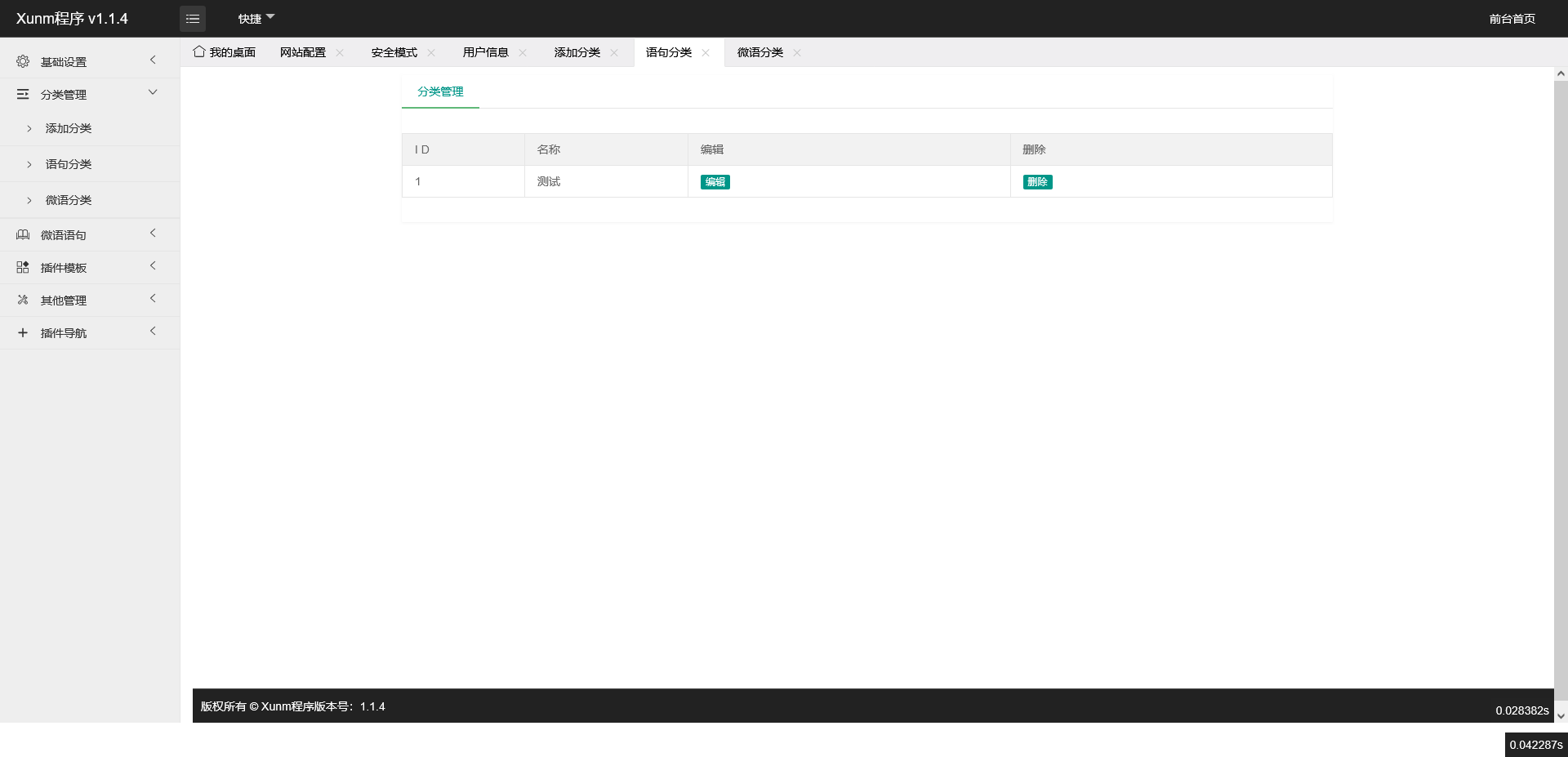This screenshot has height=757, width=1568.
Task: Click the green 编辑 button for 测试
Action: click(x=715, y=182)
